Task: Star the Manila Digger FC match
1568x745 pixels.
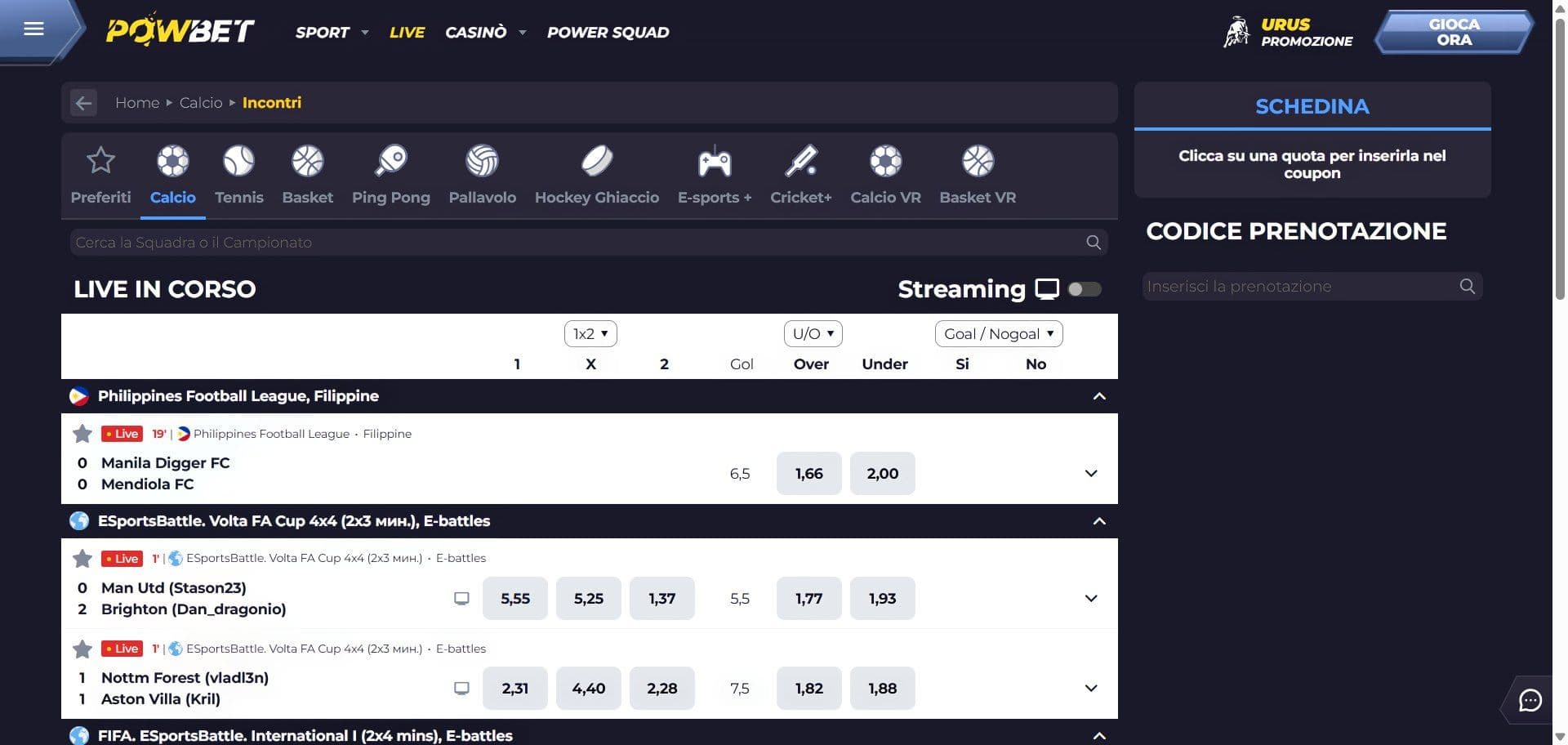Action: 82,434
